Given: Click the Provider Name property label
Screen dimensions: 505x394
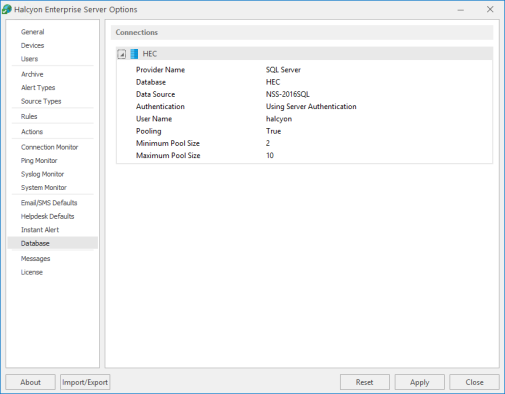Looking at the screenshot, I should 160,70.
